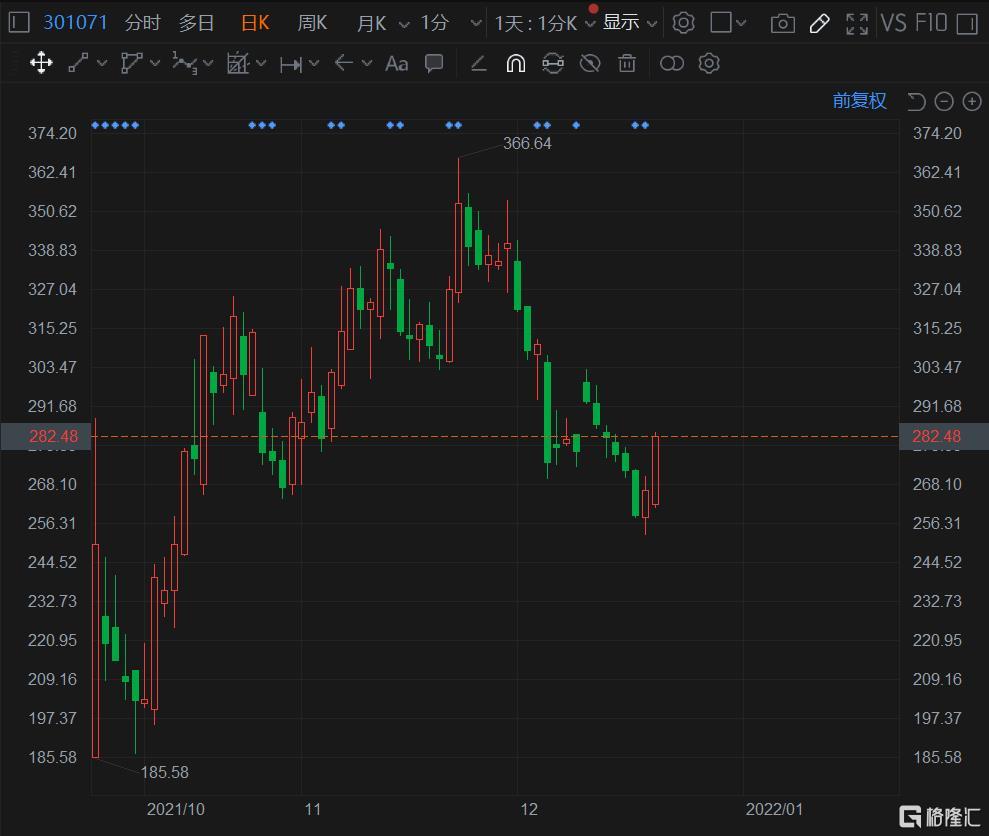Zoom out chart with minus button
The height and width of the screenshot is (836, 989).
pyautogui.click(x=944, y=101)
